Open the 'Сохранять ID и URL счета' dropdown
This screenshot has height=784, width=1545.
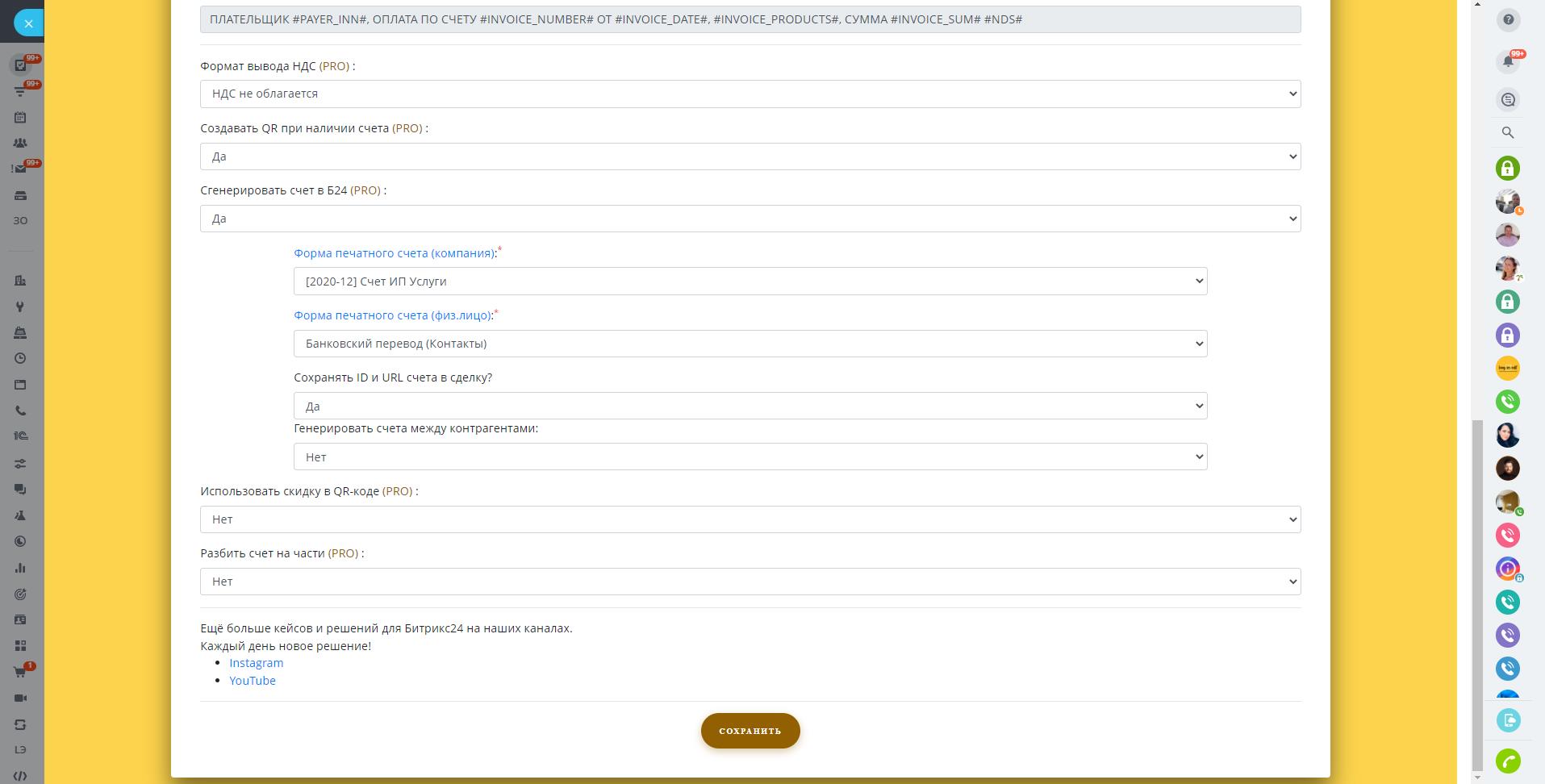point(750,406)
